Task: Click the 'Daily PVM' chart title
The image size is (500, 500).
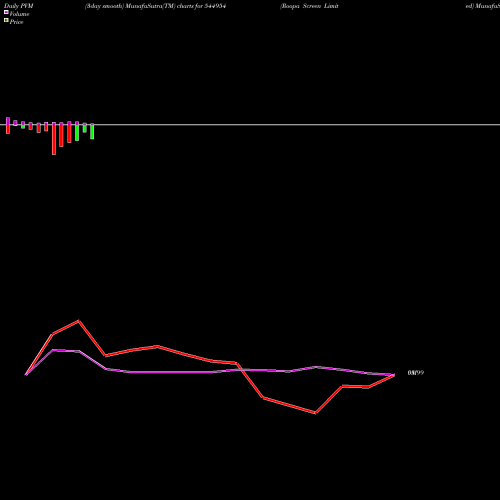Action: 19,6
